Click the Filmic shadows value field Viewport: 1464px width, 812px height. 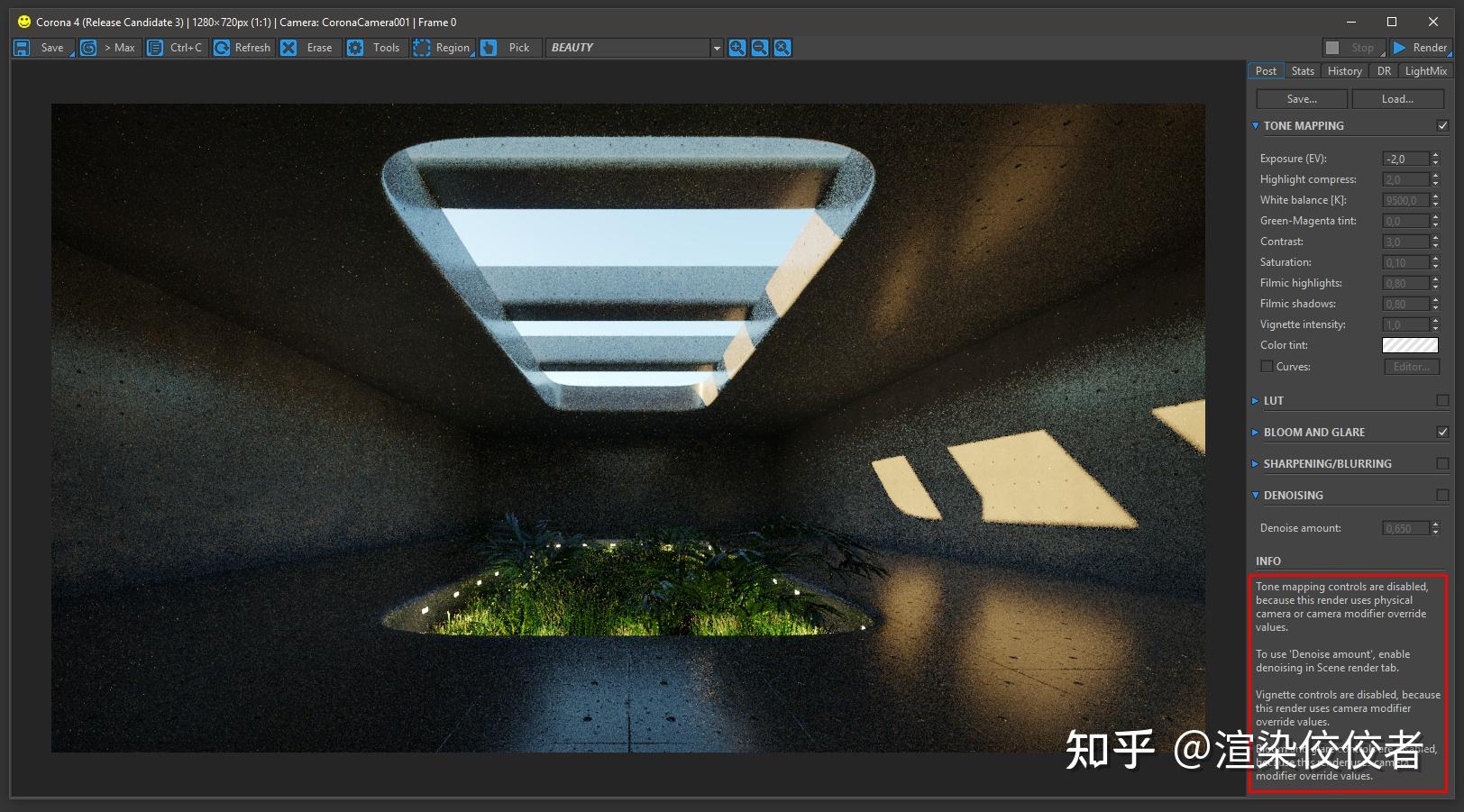1406,304
